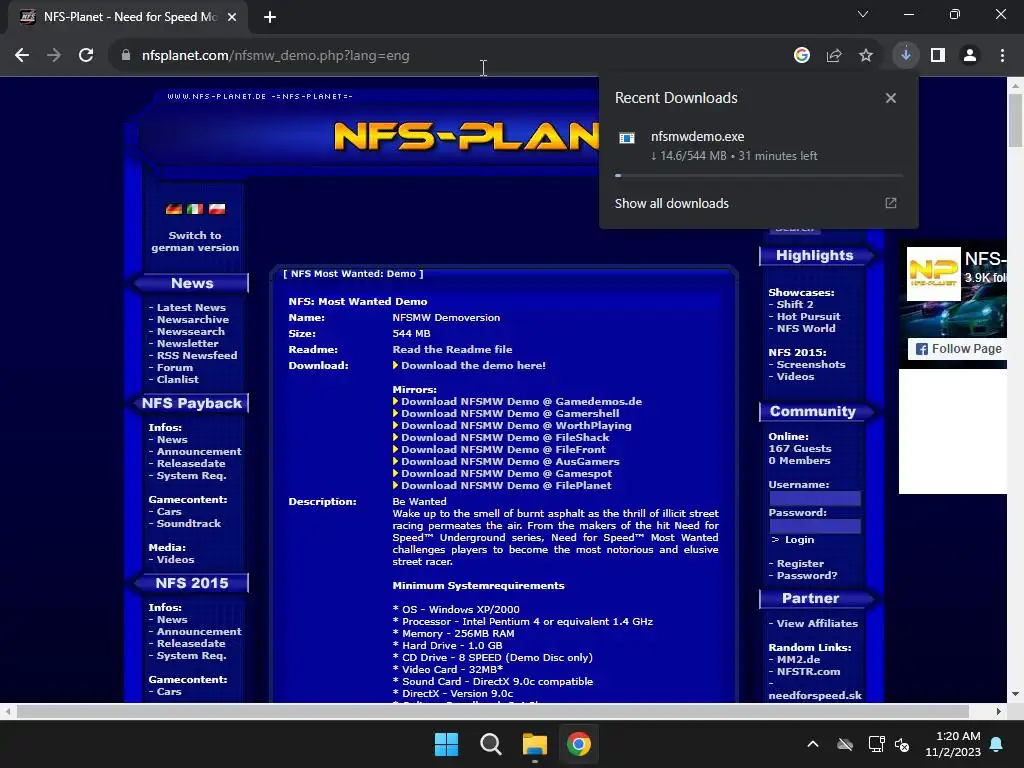Click the Partner section header
Image resolution: width=1024 pixels, height=768 pixels.
pyautogui.click(x=810, y=598)
